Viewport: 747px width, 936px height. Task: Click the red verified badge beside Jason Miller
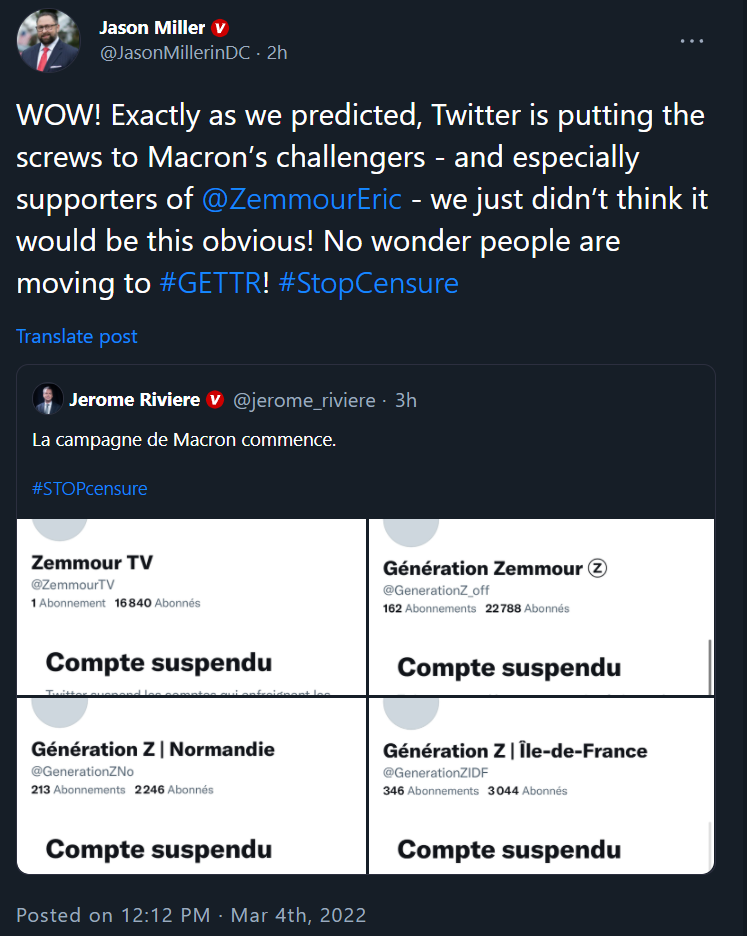coord(220,28)
